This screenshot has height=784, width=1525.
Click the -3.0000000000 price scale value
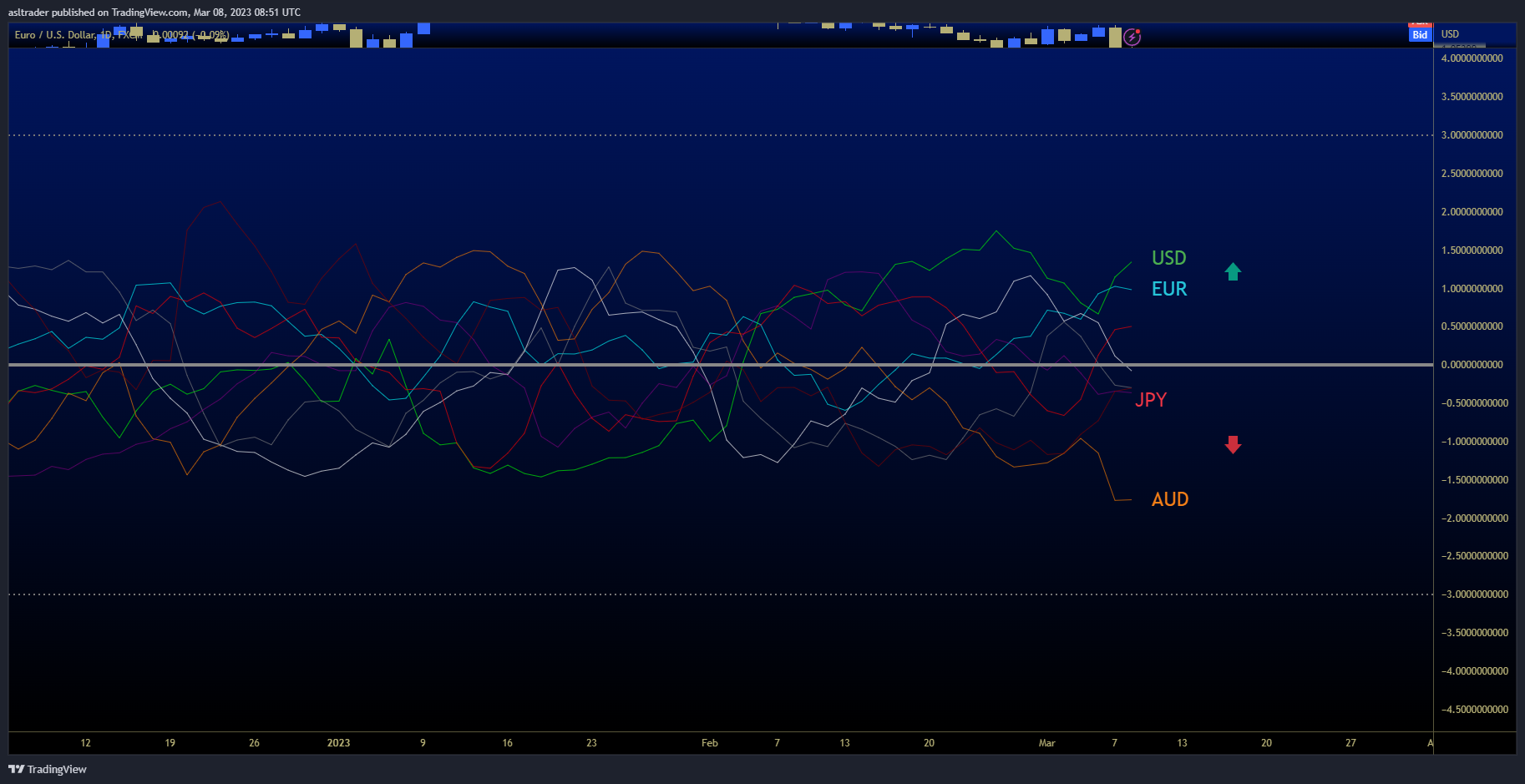[x=1474, y=594]
